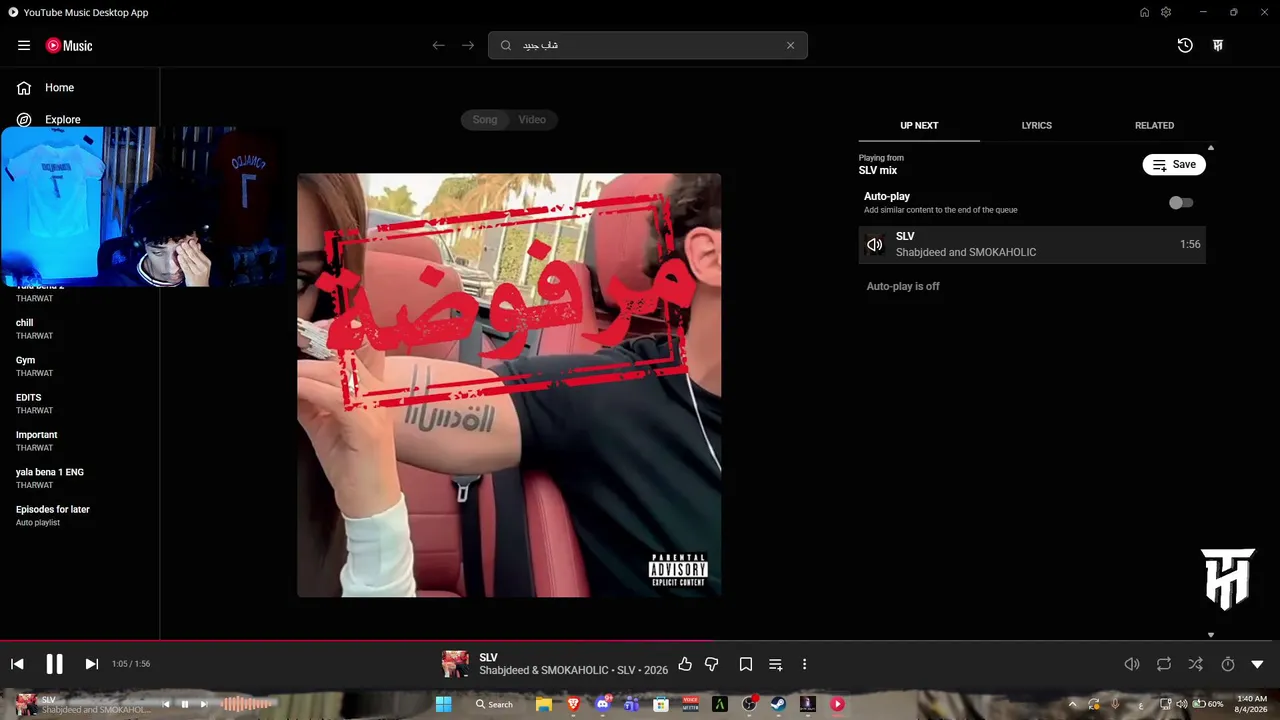Open the sleep timer
1280x720 pixels.
(1228, 664)
